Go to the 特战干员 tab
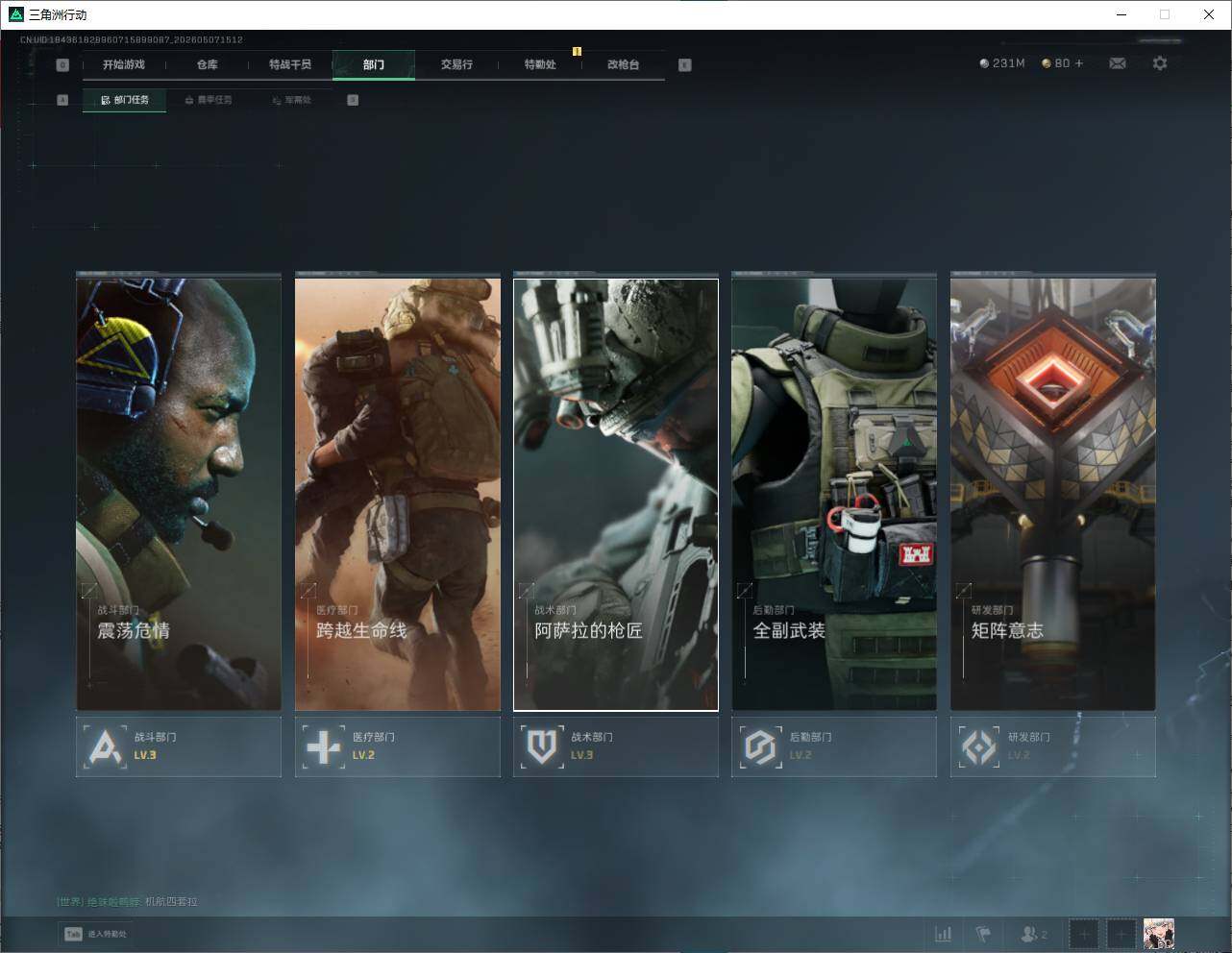This screenshot has width=1232, height=953. pos(290,64)
